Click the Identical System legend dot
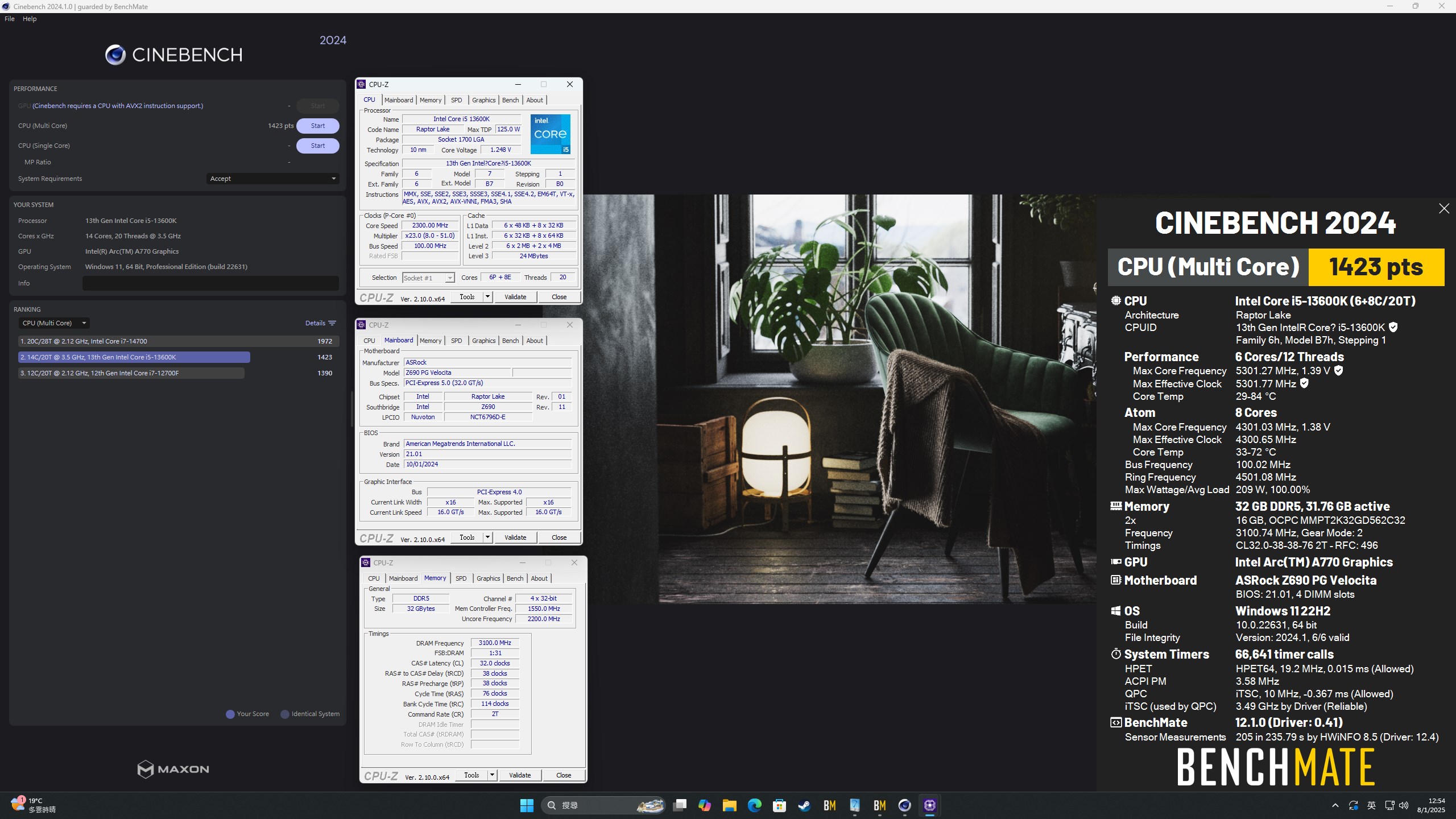The image size is (1456, 819). [285, 714]
